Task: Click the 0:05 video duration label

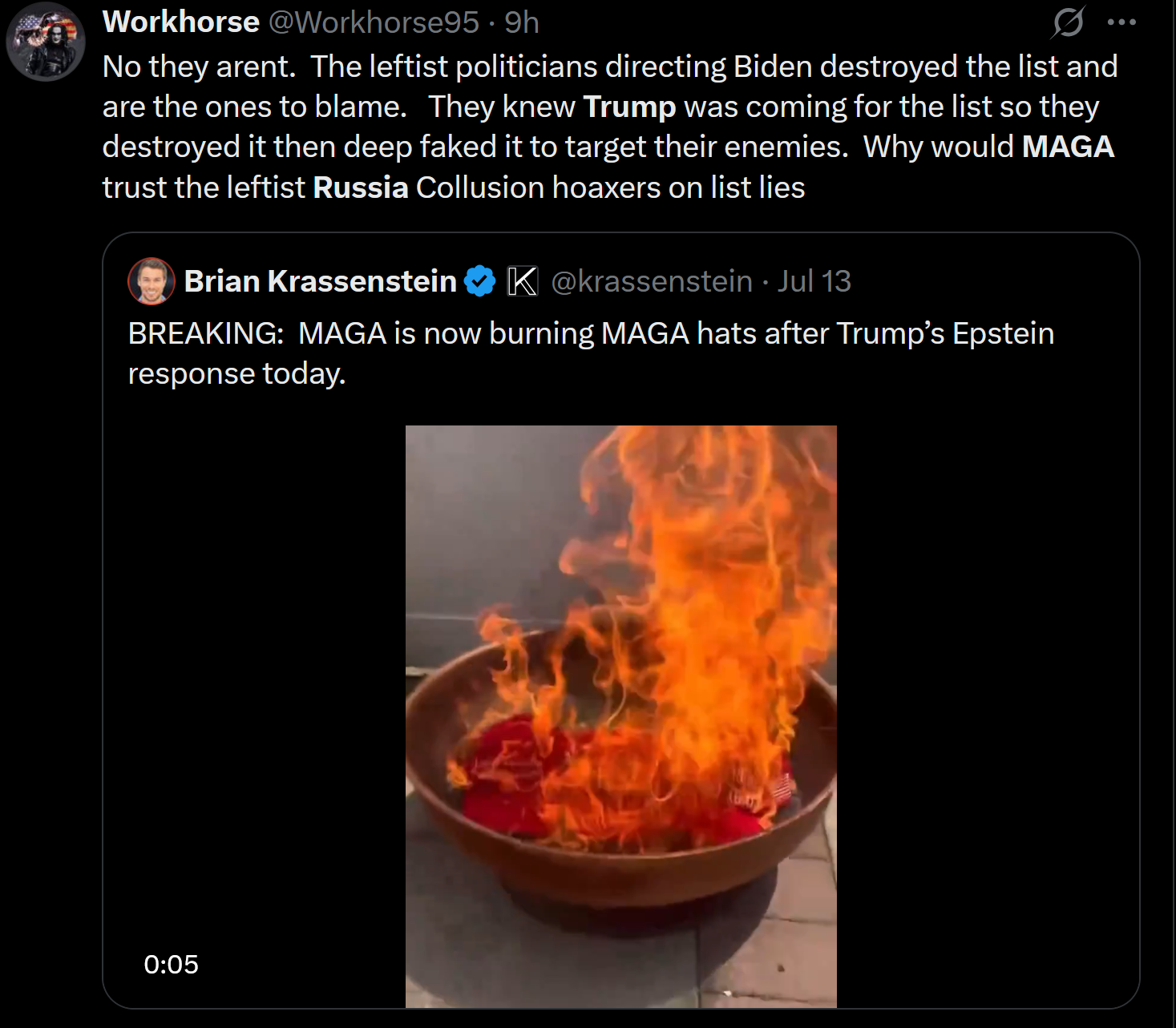Action: pos(172,964)
